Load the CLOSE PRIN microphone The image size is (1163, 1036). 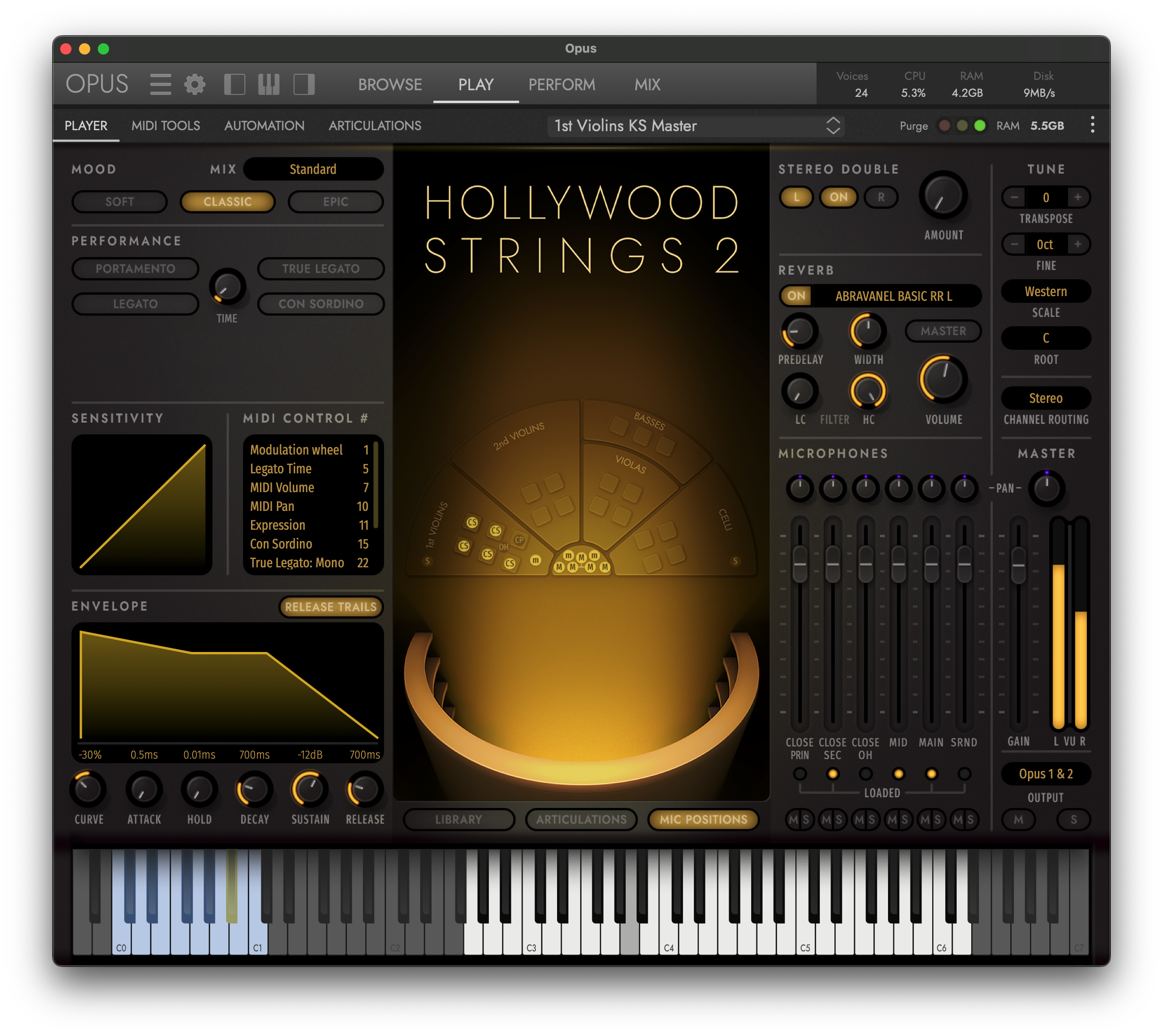(800, 774)
